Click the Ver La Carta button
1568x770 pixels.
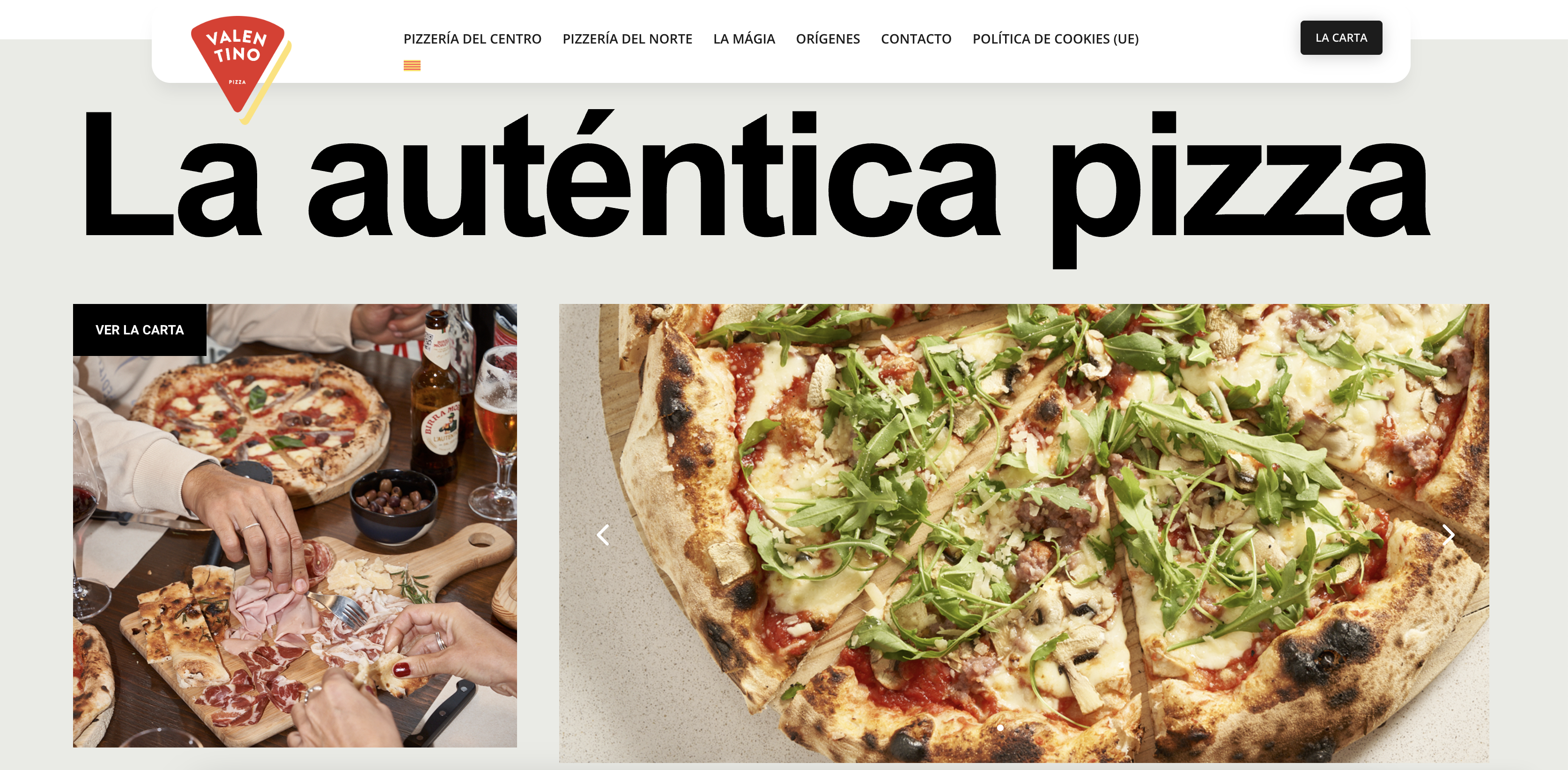(x=140, y=329)
